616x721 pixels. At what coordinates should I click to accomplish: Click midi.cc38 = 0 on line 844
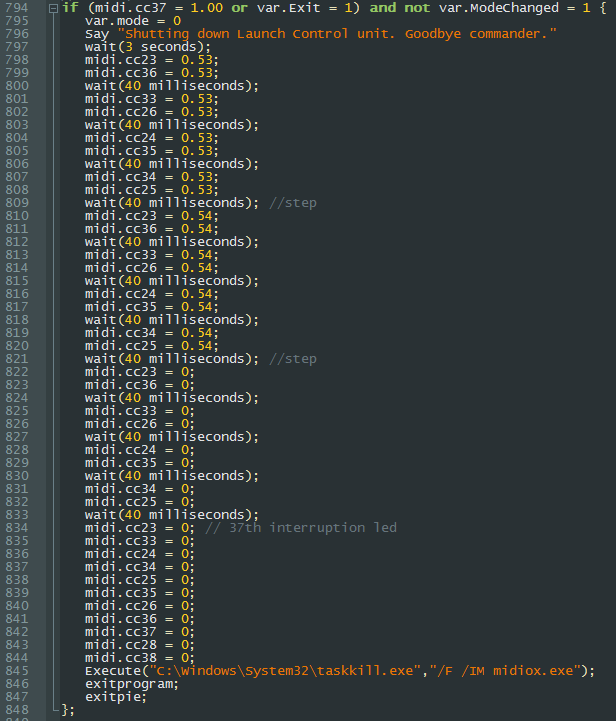pos(139,658)
